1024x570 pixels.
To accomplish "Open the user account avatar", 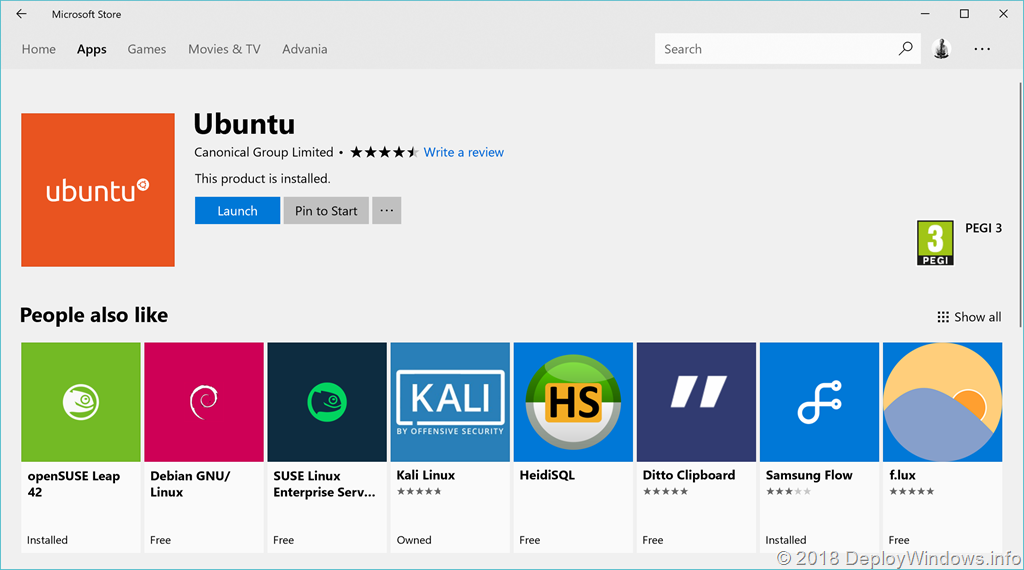I will click(941, 48).
